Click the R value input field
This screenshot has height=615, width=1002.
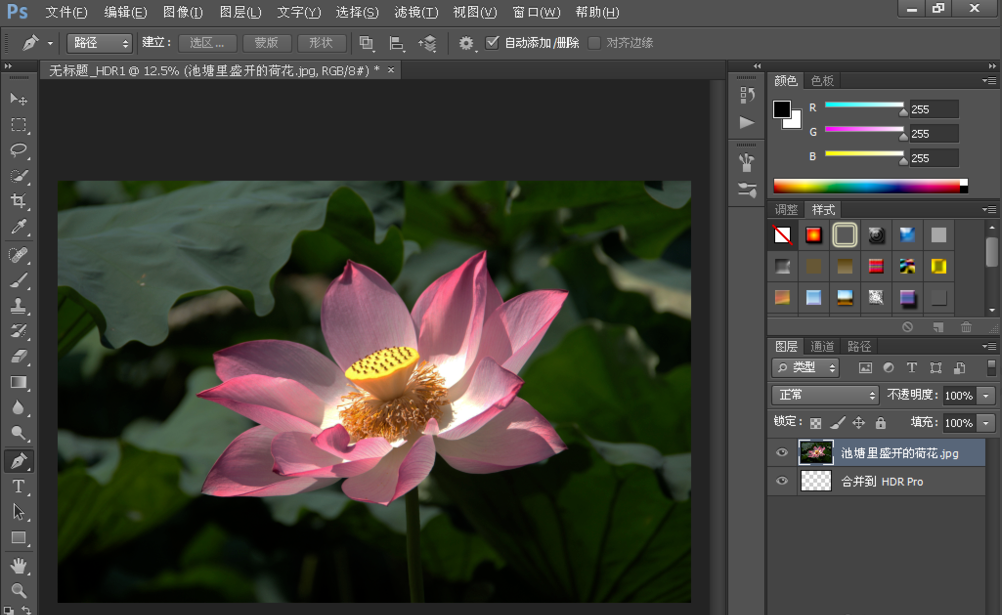click(932, 109)
